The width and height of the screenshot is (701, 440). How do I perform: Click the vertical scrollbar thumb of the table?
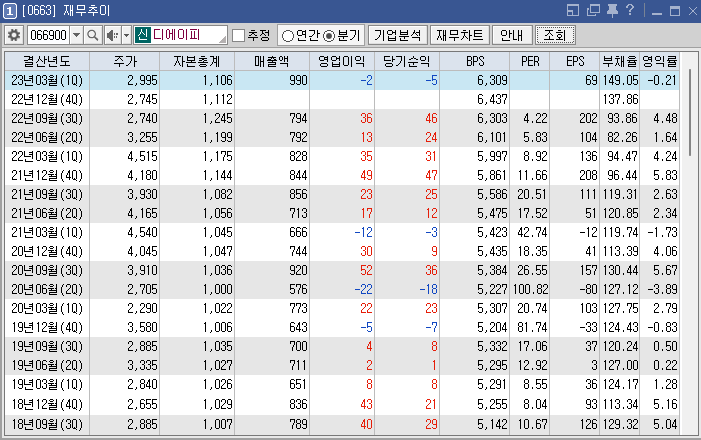(690, 112)
